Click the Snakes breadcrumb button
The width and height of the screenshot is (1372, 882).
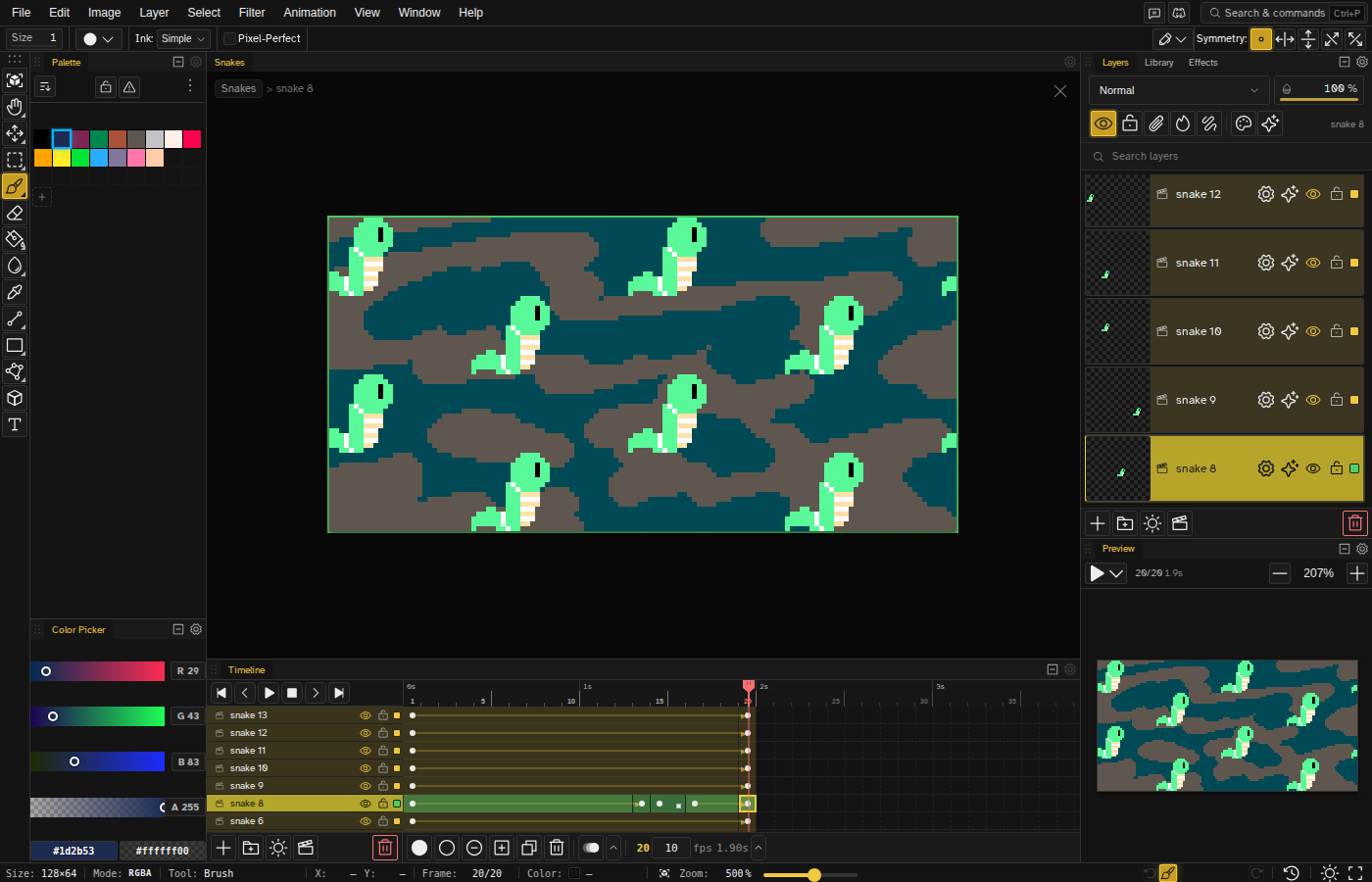(x=238, y=88)
